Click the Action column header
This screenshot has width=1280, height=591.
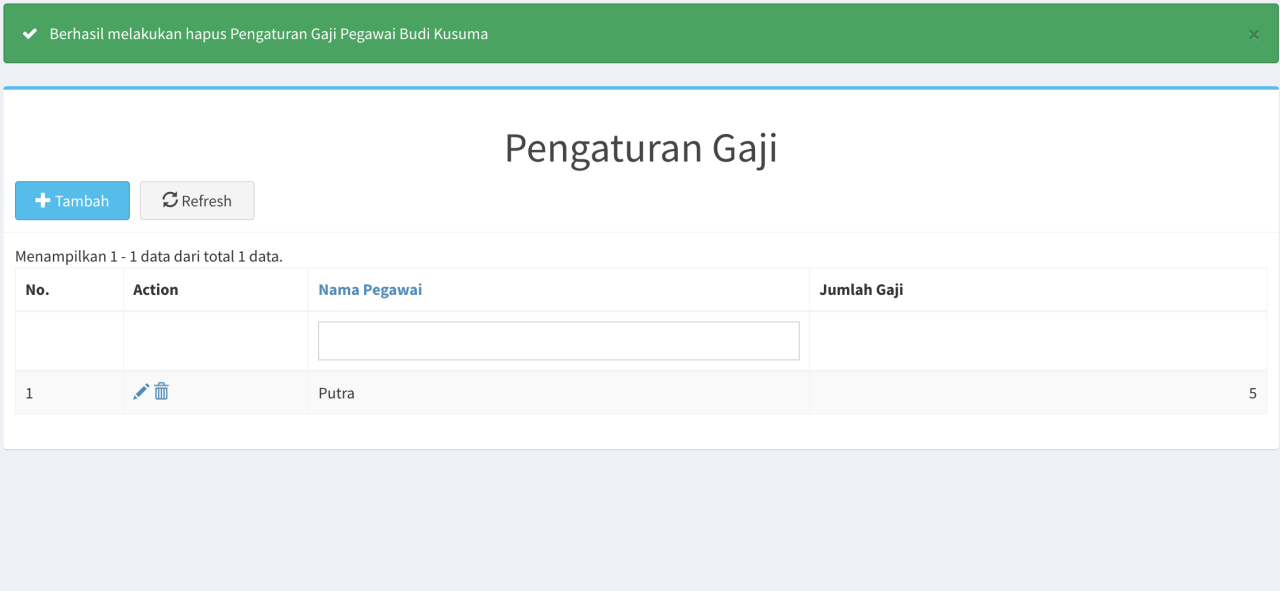[155, 290]
